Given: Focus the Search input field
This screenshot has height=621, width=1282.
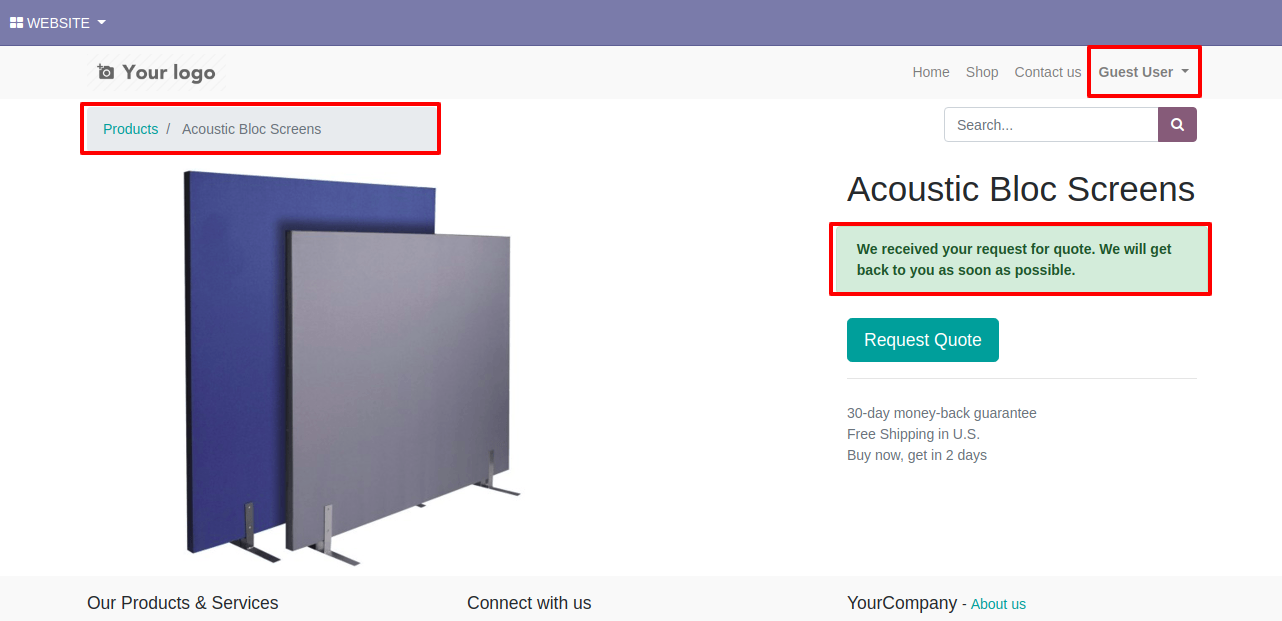Looking at the screenshot, I should click(1051, 125).
